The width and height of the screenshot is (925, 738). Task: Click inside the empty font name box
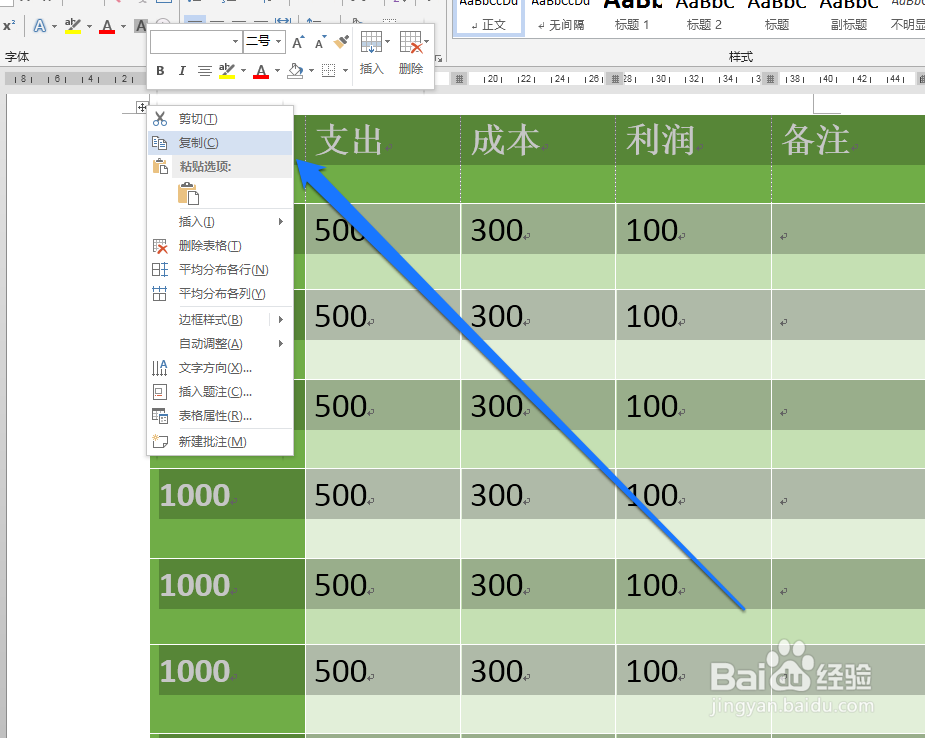[x=190, y=41]
